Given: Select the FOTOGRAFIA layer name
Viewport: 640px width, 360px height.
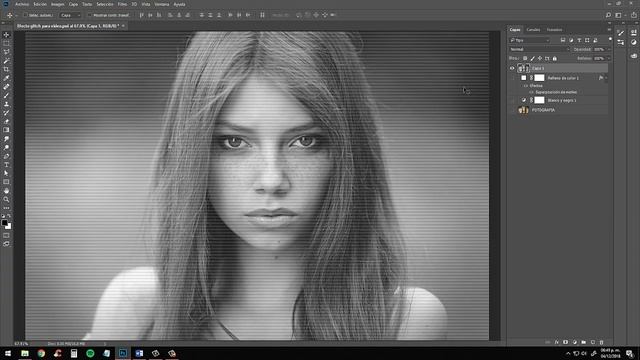Looking at the screenshot, I should pyautogui.click(x=543, y=110).
